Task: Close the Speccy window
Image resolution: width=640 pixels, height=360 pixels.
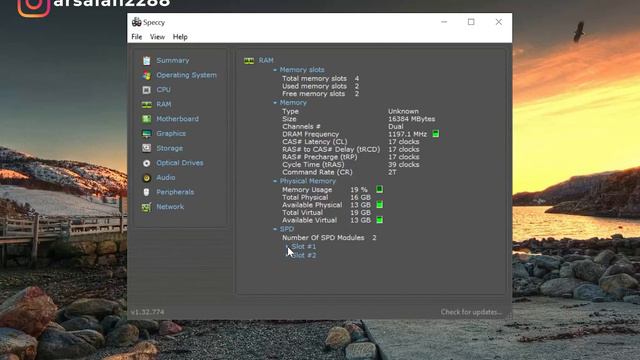Action: point(499,22)
